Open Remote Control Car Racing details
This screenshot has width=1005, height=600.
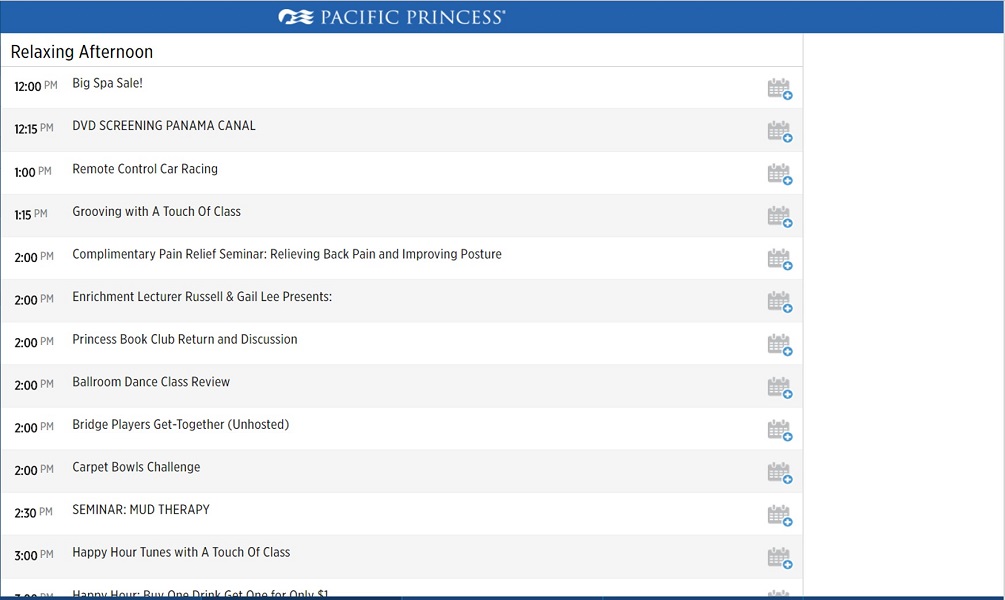click(145, 169)
